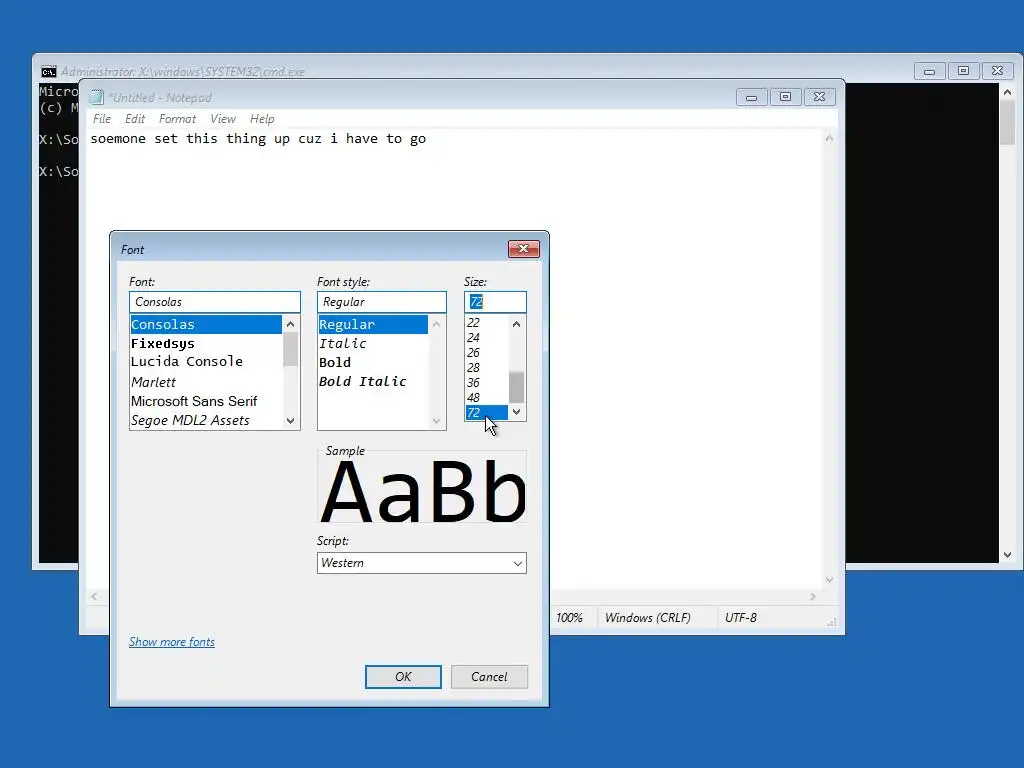Click the font list scroll-down arrow
Viewport: 1024px width, 768px height.
point(291,421)
